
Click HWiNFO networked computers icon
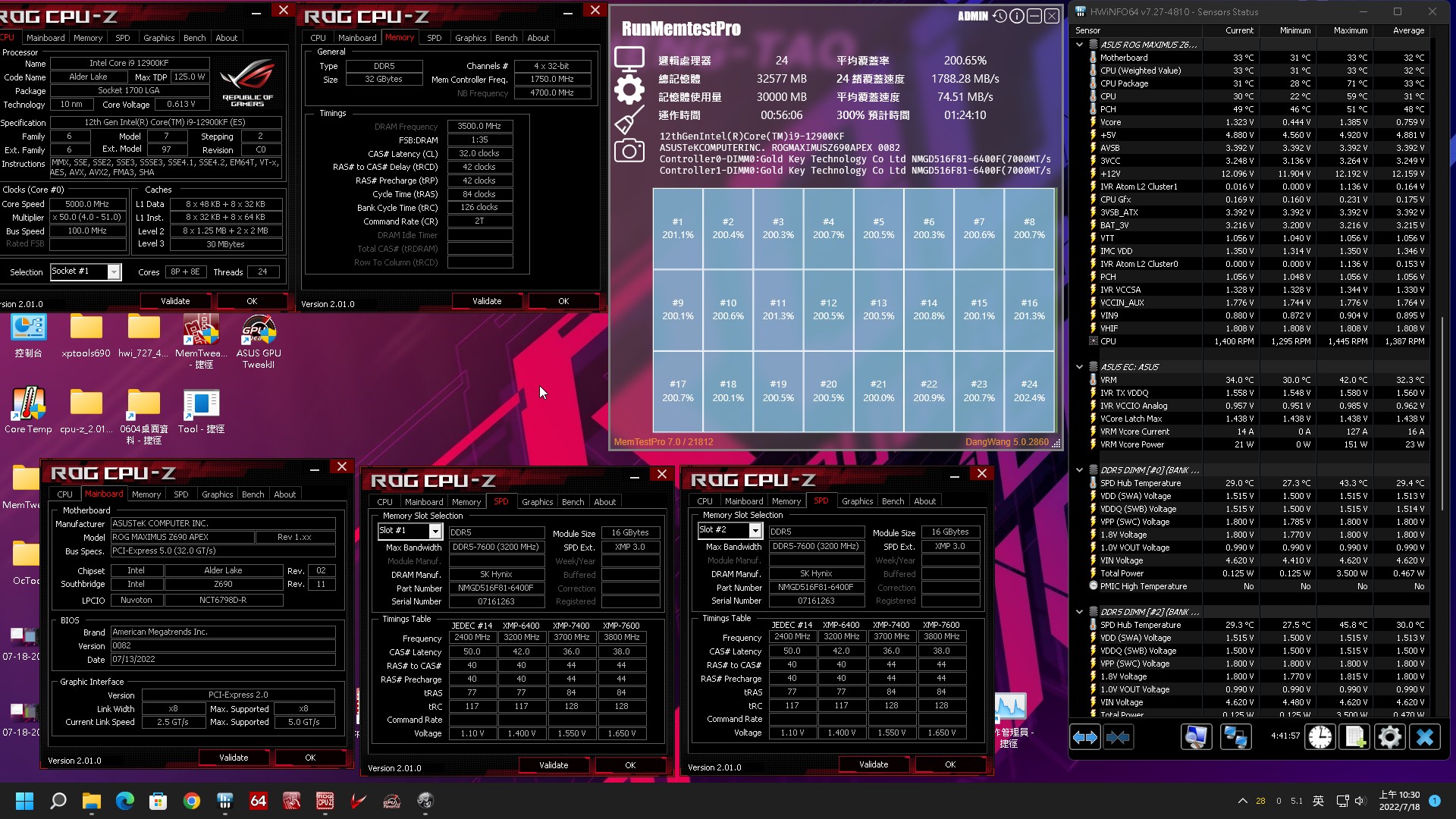tap(1235, 736)
